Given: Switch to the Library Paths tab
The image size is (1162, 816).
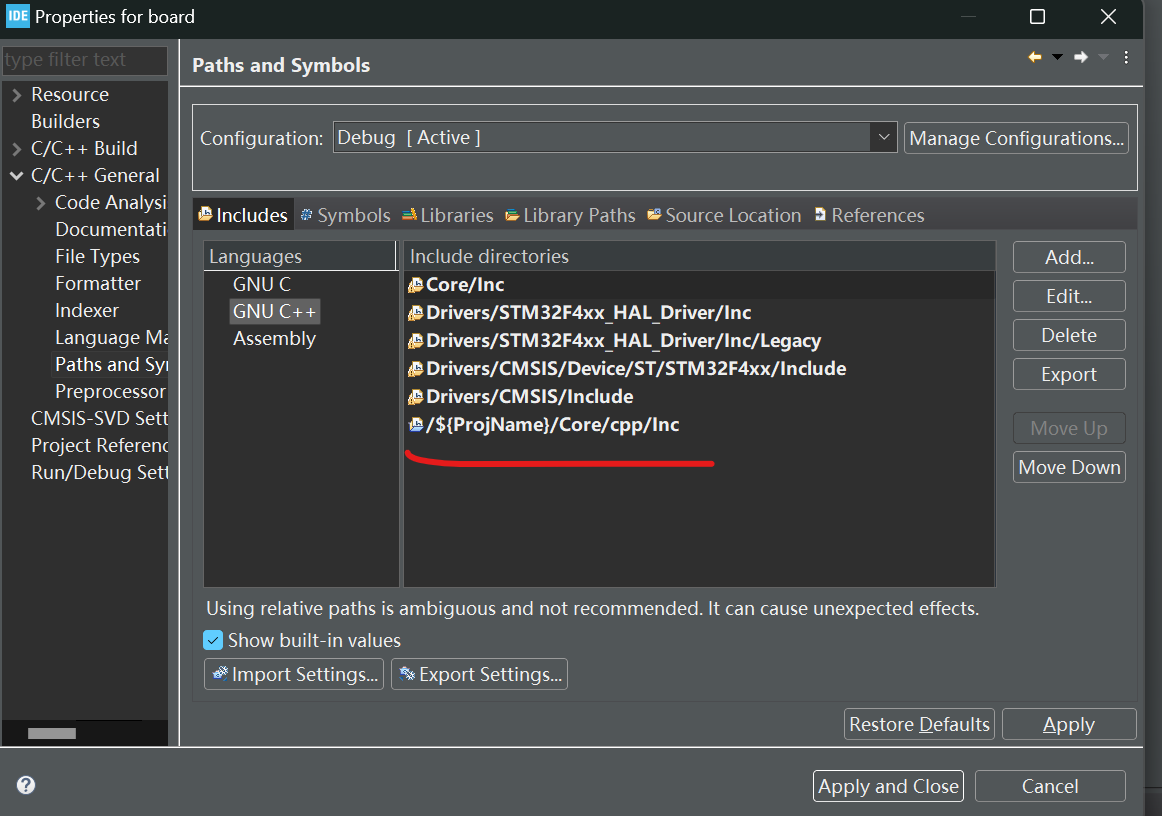Looking at the screenshot, I should pyautogui.click(x=571, y=215).
